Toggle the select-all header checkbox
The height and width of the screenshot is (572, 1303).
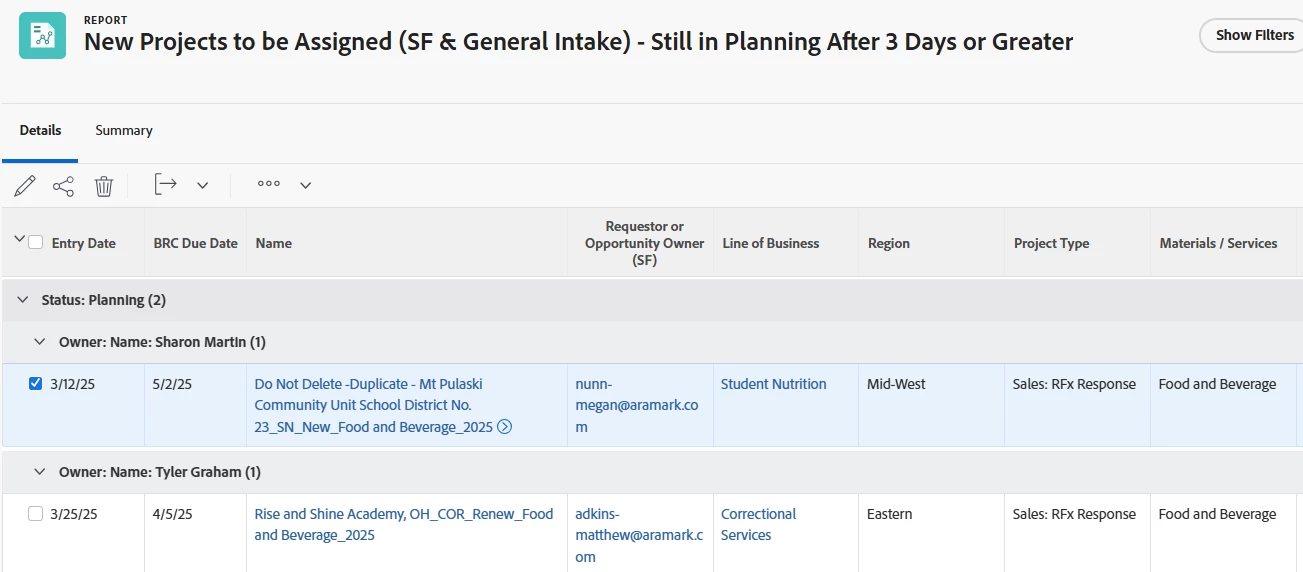click(x=36, y=242)
